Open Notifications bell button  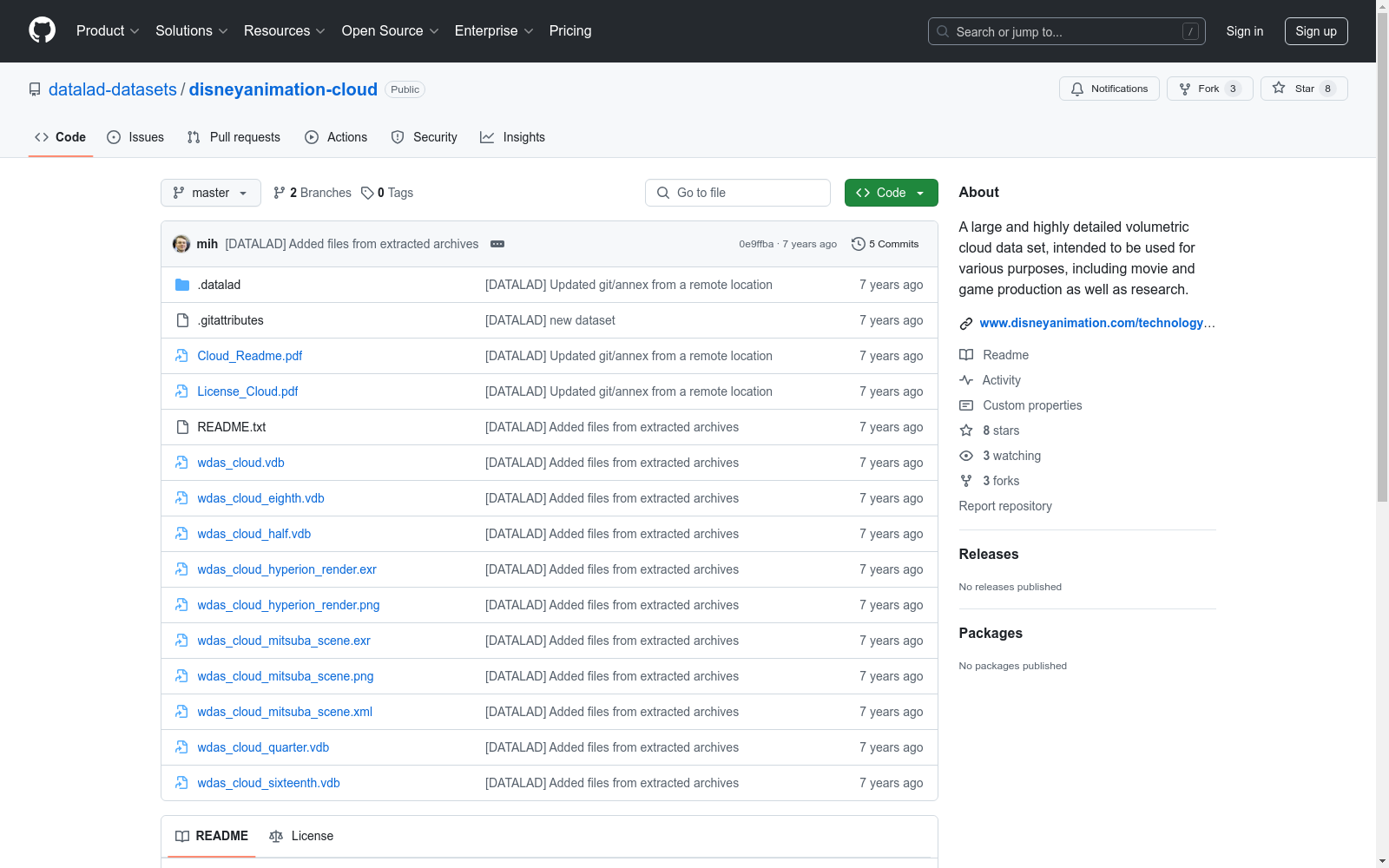(1109, 89)
